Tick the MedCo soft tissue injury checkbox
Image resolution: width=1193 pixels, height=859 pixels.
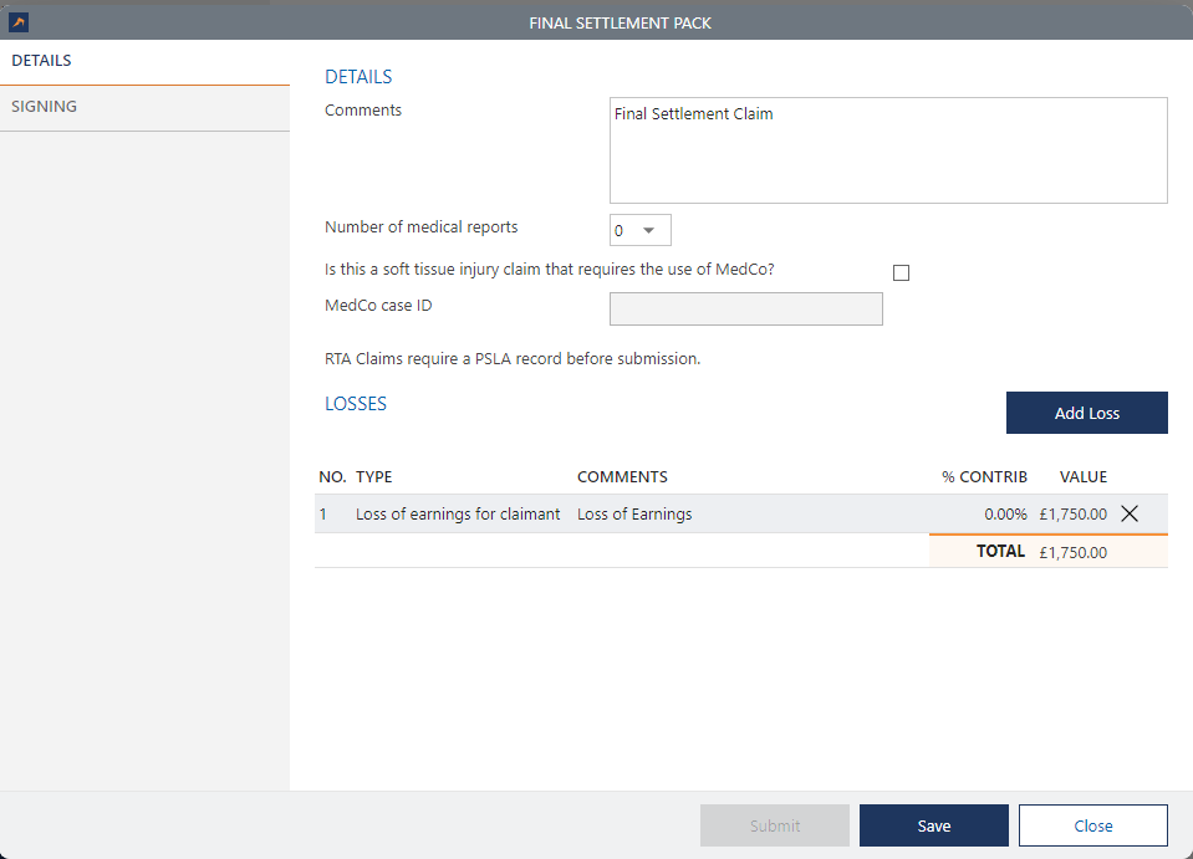pyautogui.click(x=901, y=273)
